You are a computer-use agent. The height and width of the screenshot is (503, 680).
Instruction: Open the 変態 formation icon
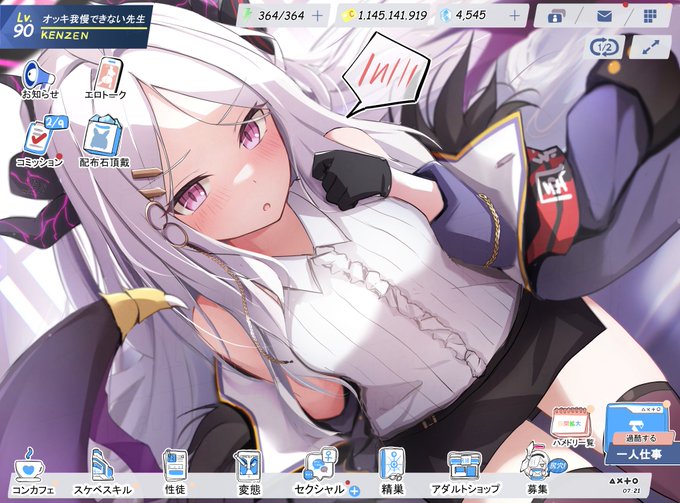coord(249,472)
